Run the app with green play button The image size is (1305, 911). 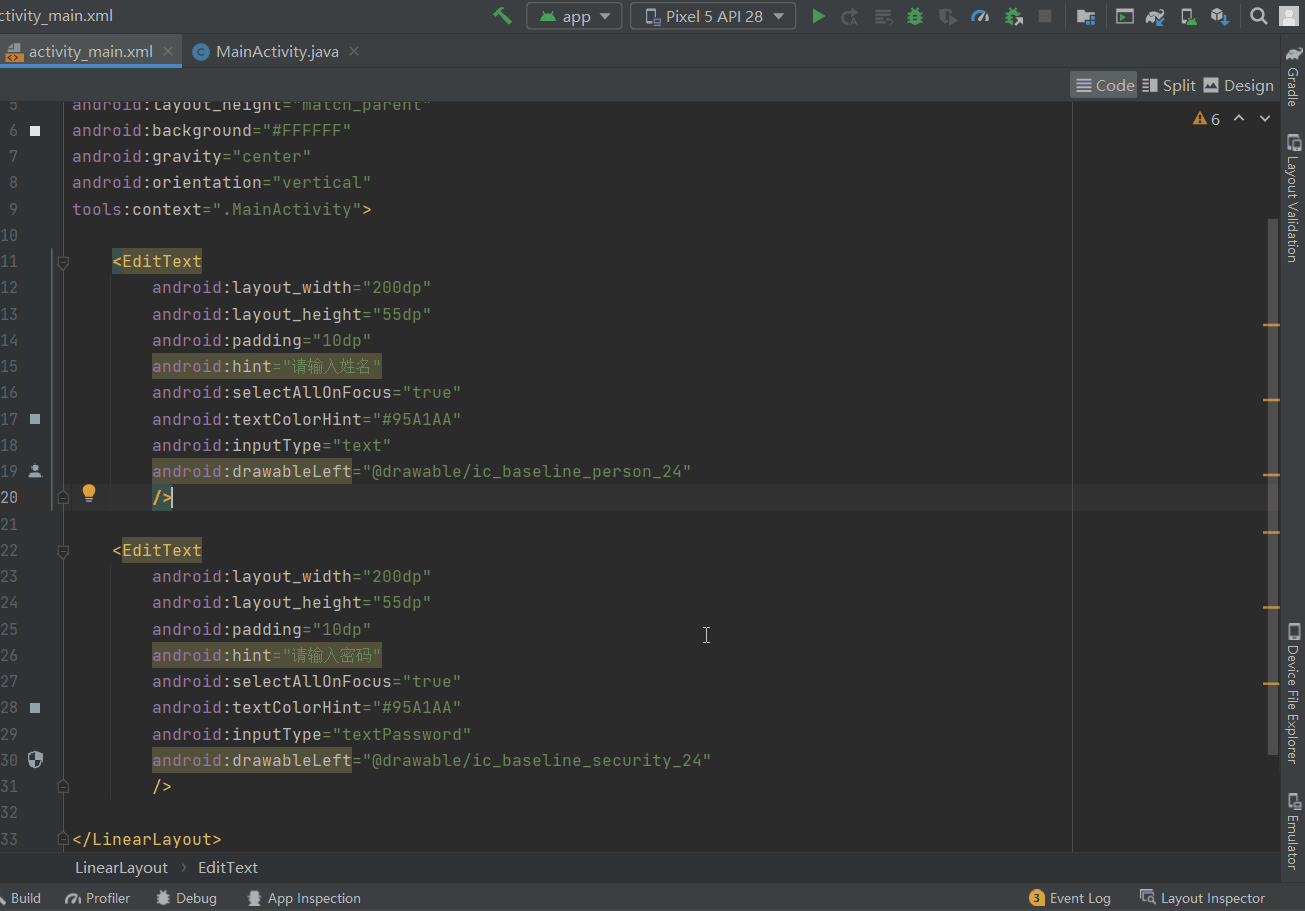(x=818, y=16)
